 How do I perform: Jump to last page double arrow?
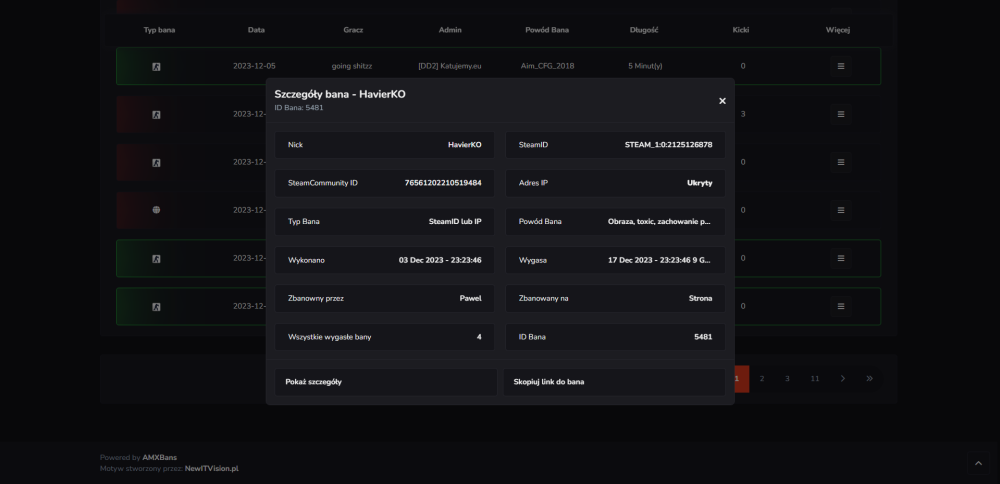(x=869, y=379)
